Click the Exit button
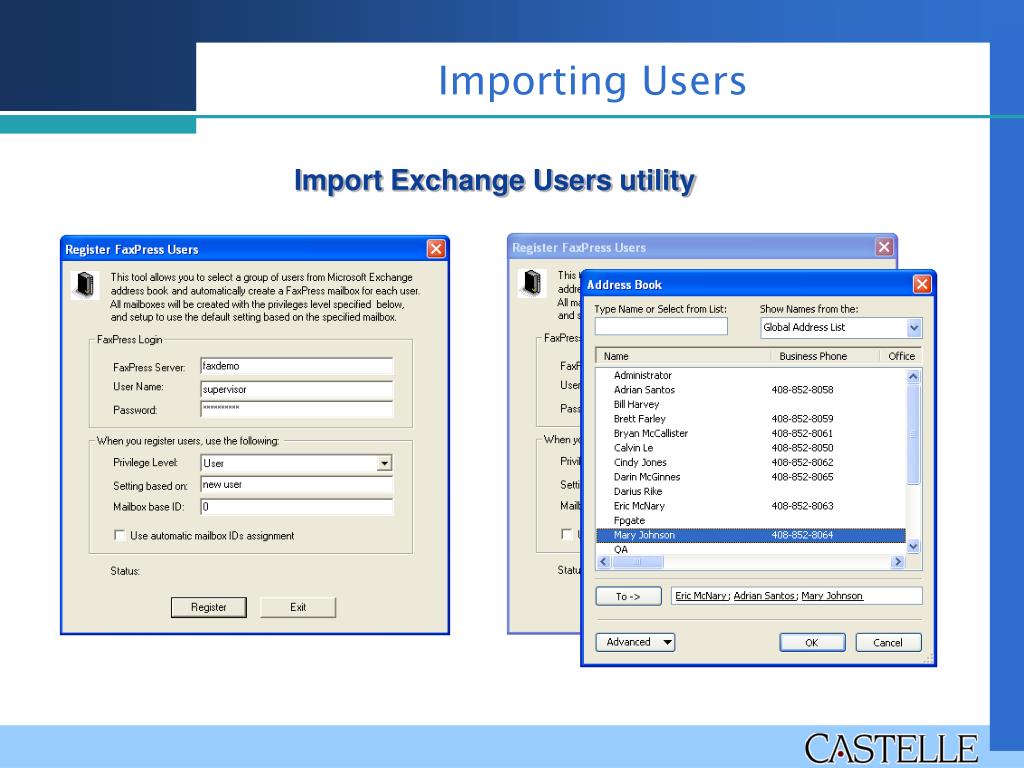Viewport: 1024px width, 768px height. coord(298,607)
